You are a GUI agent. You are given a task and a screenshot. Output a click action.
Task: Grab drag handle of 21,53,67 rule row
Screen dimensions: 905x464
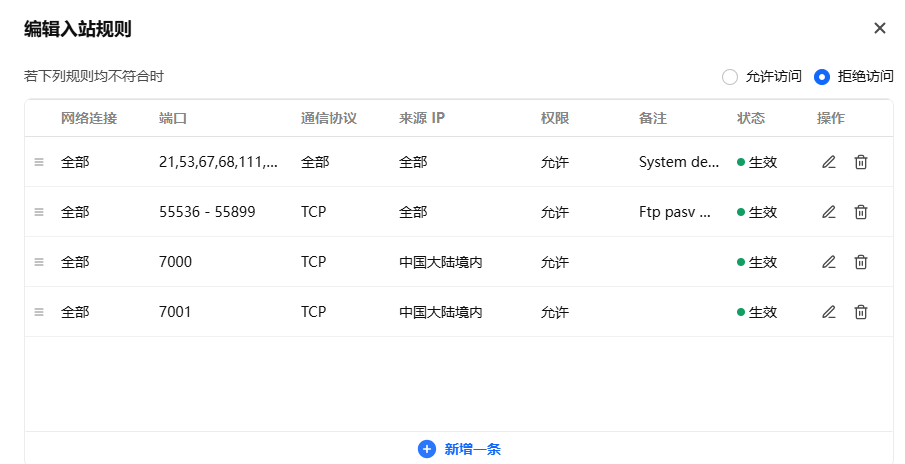click(x=39, y=162)
